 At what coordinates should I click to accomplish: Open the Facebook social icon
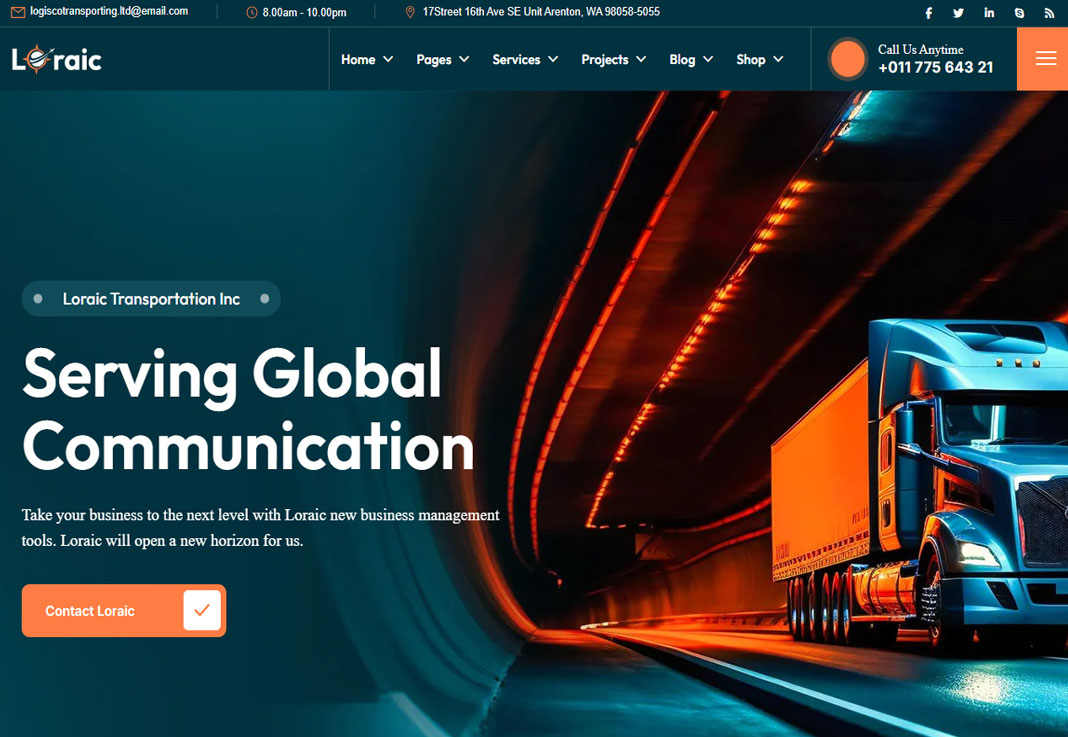coord(928,13)
